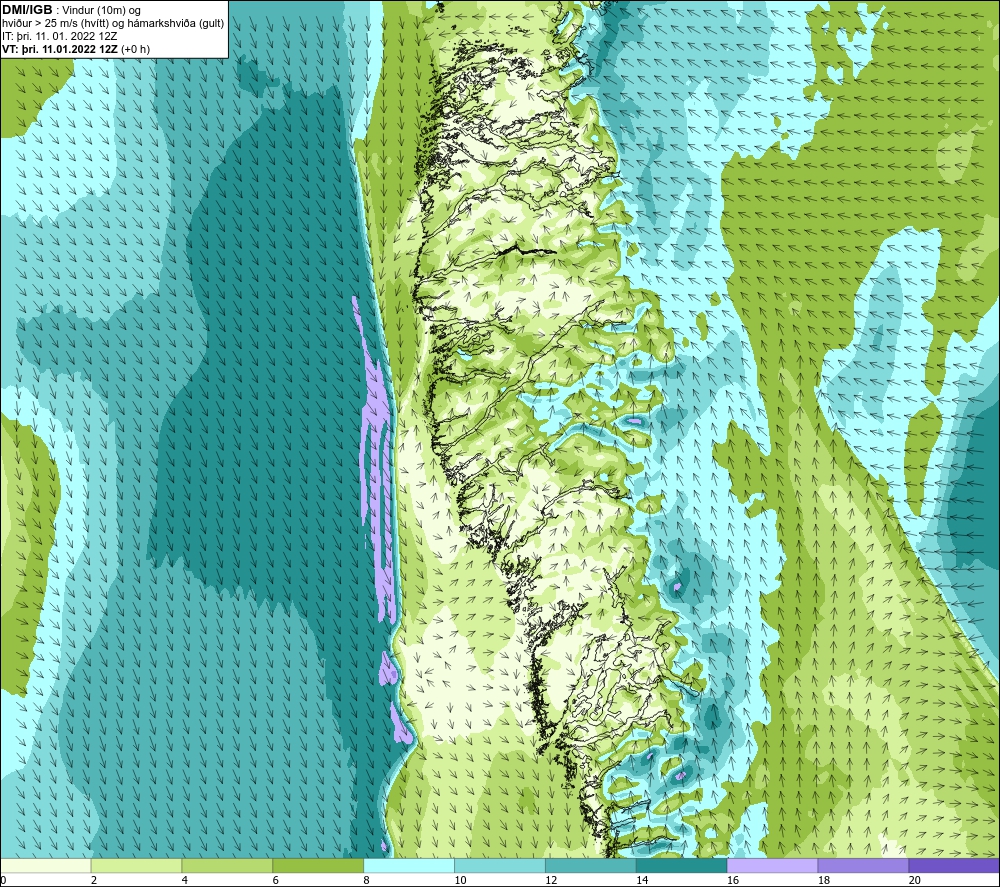This screenshot has height=887, width=1000.
Task: Select the 16–18 m/s lavender legend swatch
Action: click(x=772, y=866)
